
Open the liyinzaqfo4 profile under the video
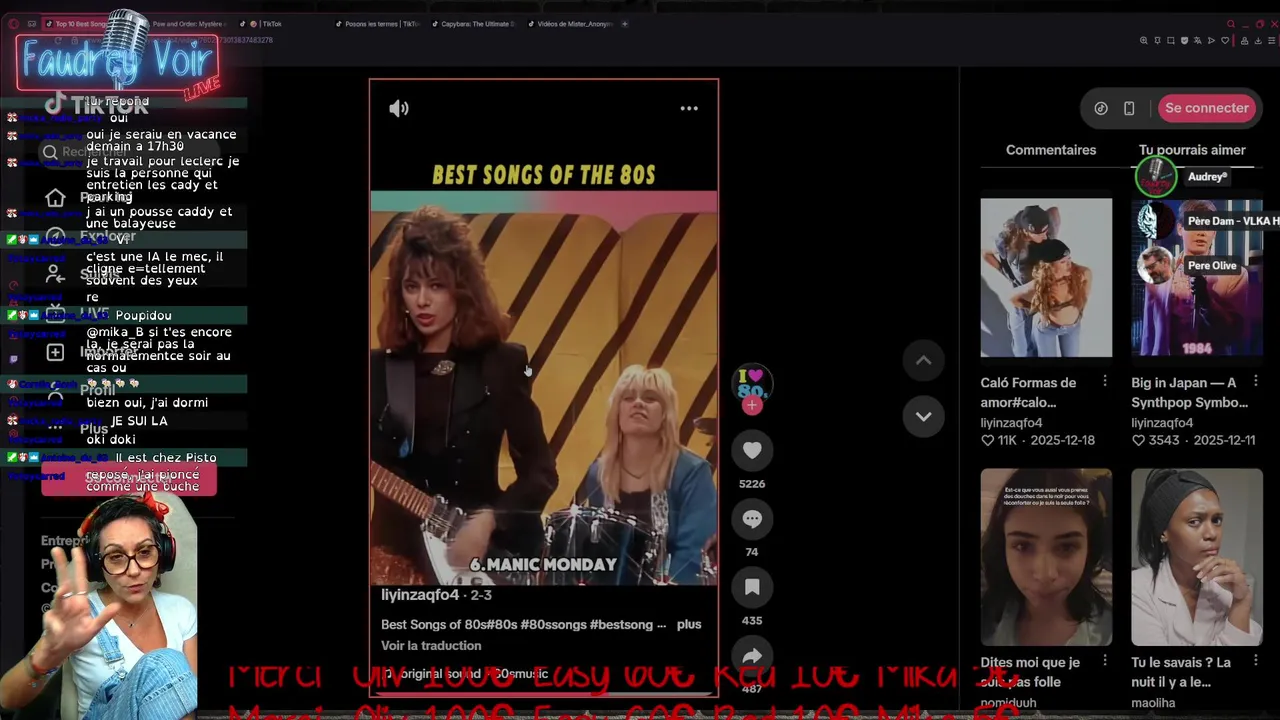pos(420,595)
